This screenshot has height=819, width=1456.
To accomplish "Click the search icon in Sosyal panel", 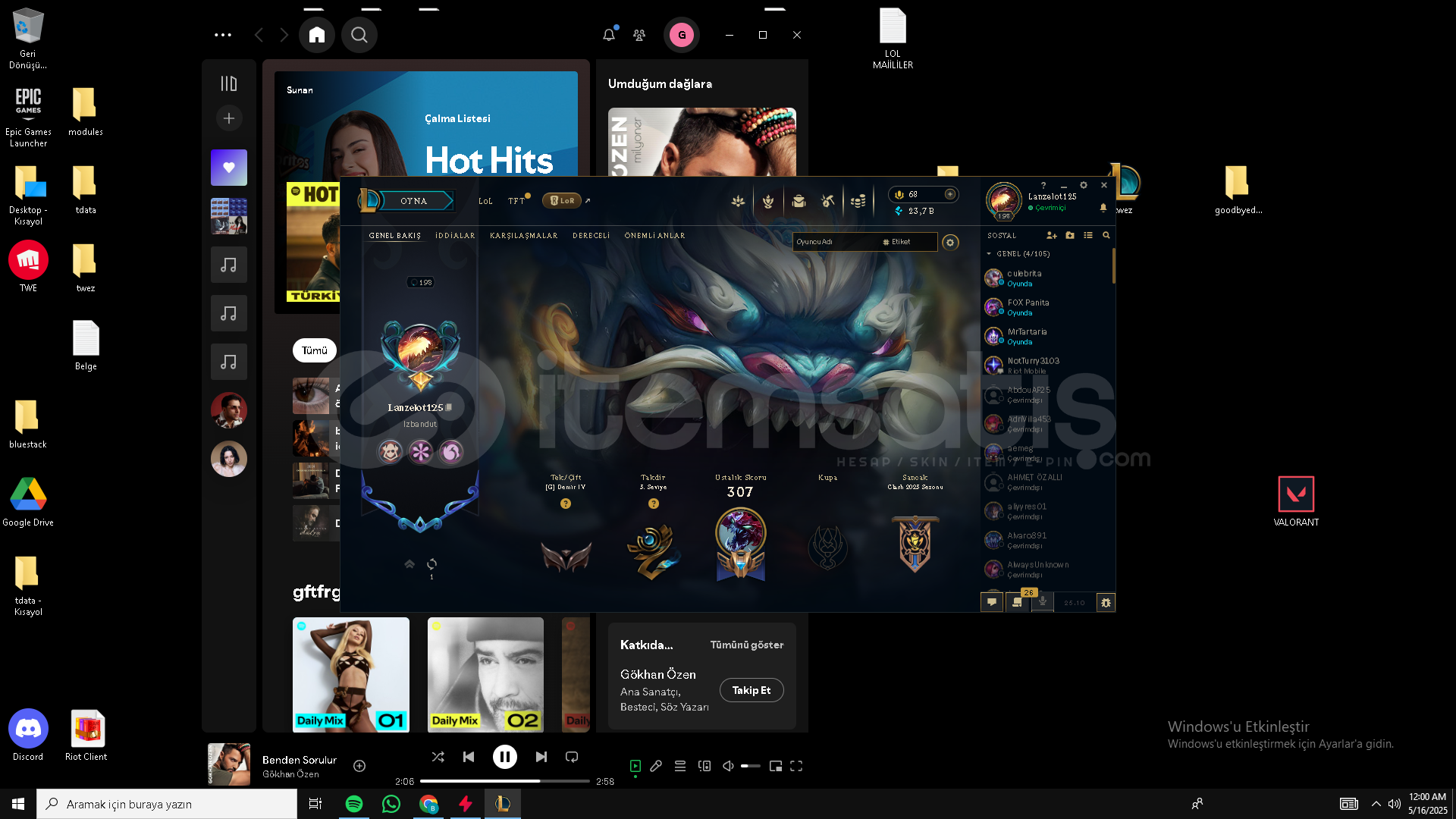I will pyautogui.click(x=1106, y=236).
